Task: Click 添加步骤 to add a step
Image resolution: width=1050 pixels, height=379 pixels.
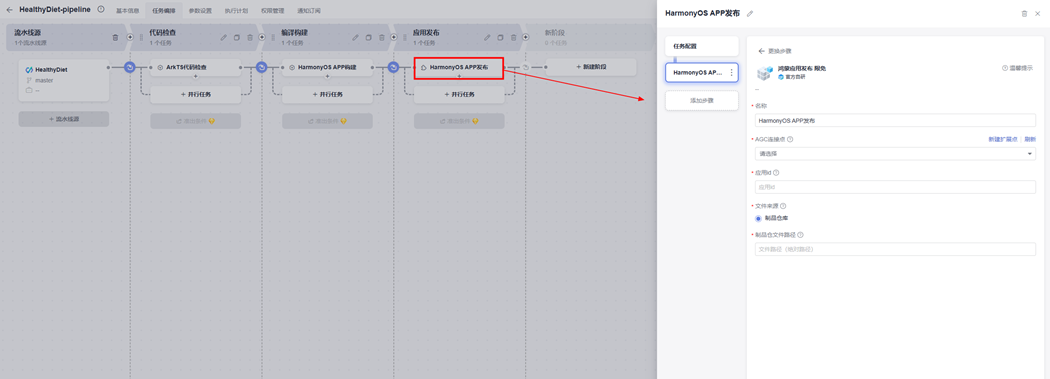Action: click(702, 100)
